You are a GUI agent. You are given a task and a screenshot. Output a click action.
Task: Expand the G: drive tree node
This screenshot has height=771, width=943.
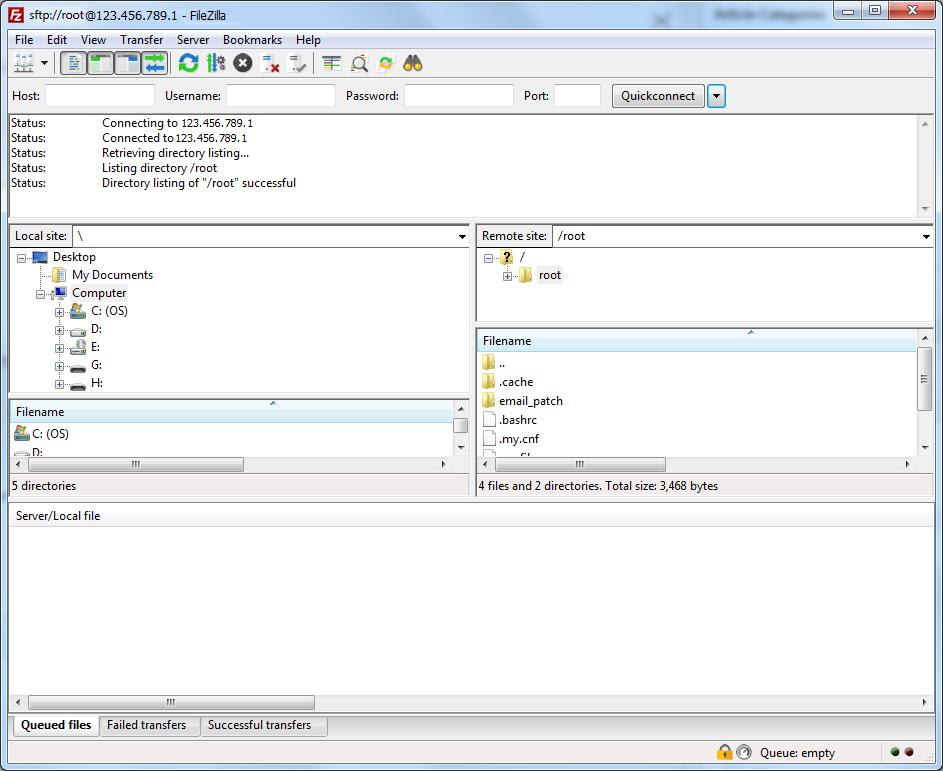click(x=59, y=366)
